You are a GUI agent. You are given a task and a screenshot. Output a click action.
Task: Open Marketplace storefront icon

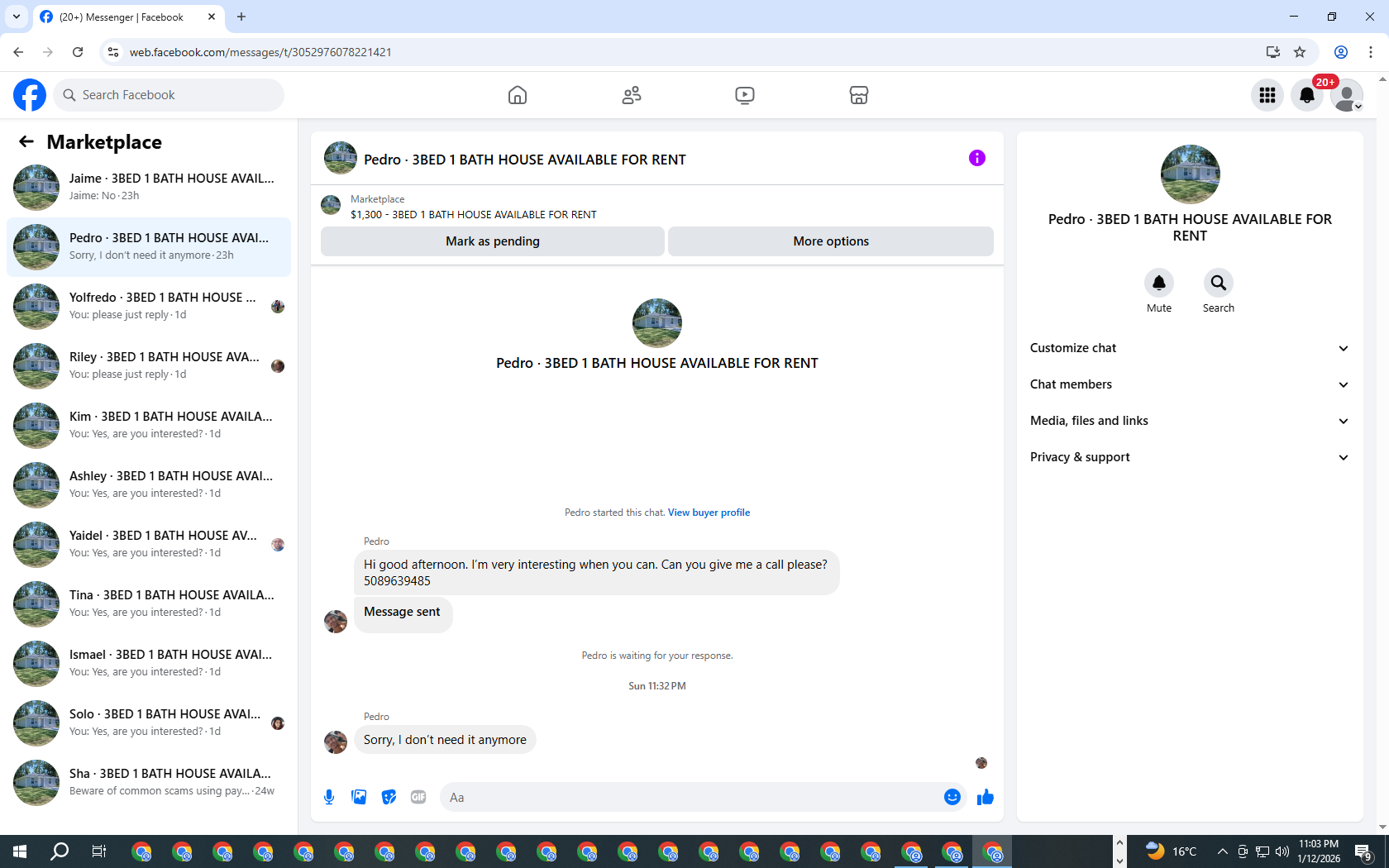[x=859, y=95]
